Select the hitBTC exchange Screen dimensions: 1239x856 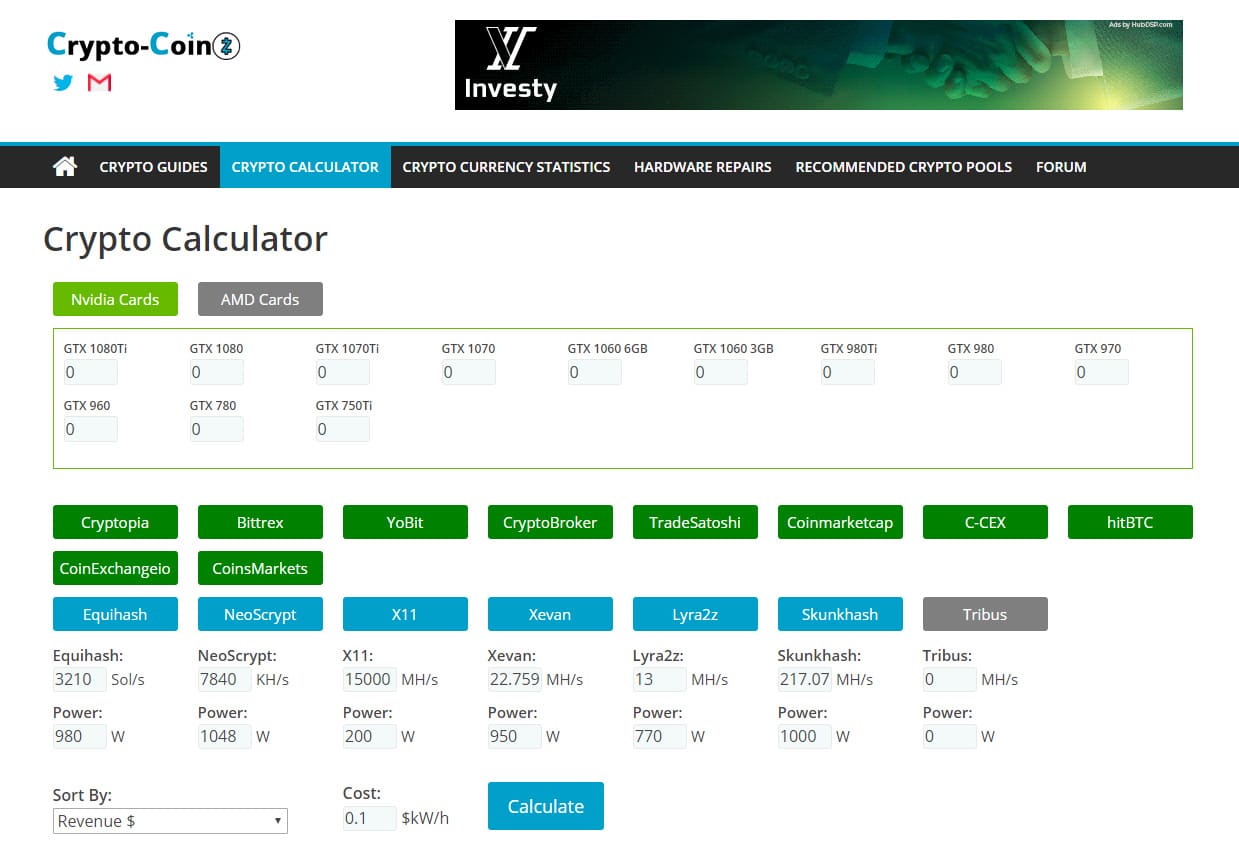point(1129,521)
